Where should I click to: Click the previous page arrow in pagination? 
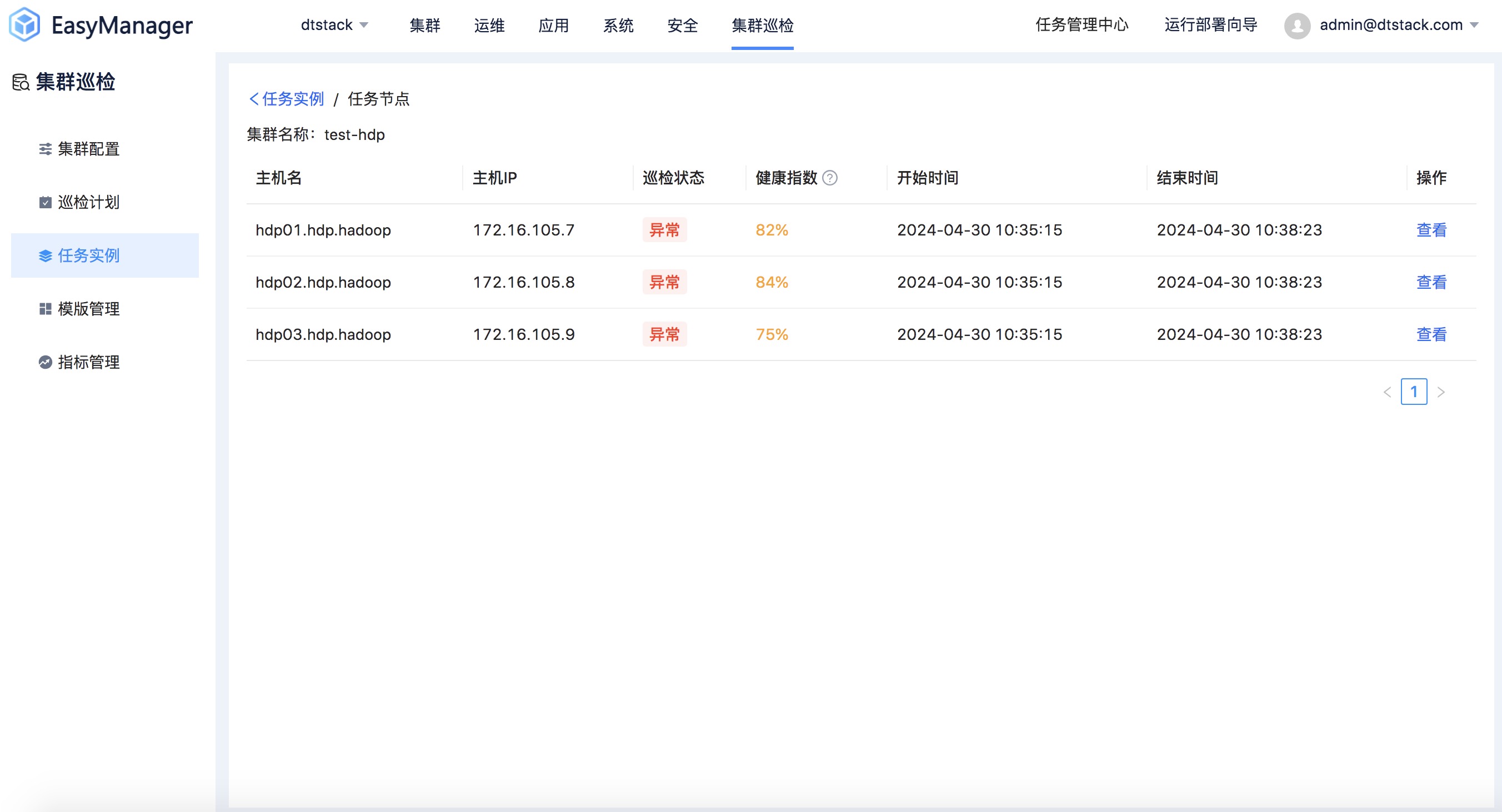pos(1387,392)
